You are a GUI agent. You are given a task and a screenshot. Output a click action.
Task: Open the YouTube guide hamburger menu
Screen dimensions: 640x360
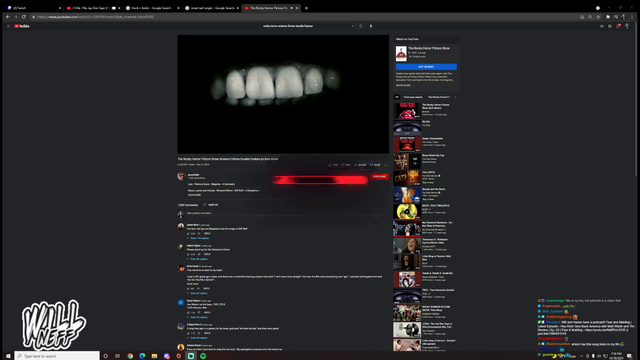[x=8, y=26]
